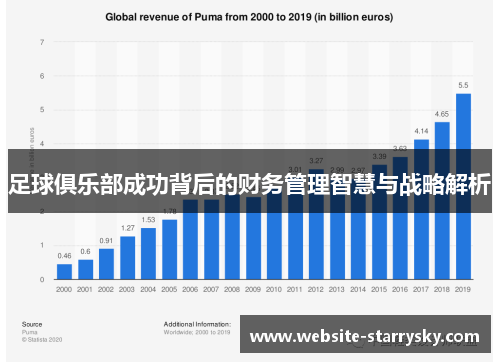Screen dimensions: 500x362
Task: Click the blue bar for year 2001
Action: pyautogui.click(x=85, y=269)
